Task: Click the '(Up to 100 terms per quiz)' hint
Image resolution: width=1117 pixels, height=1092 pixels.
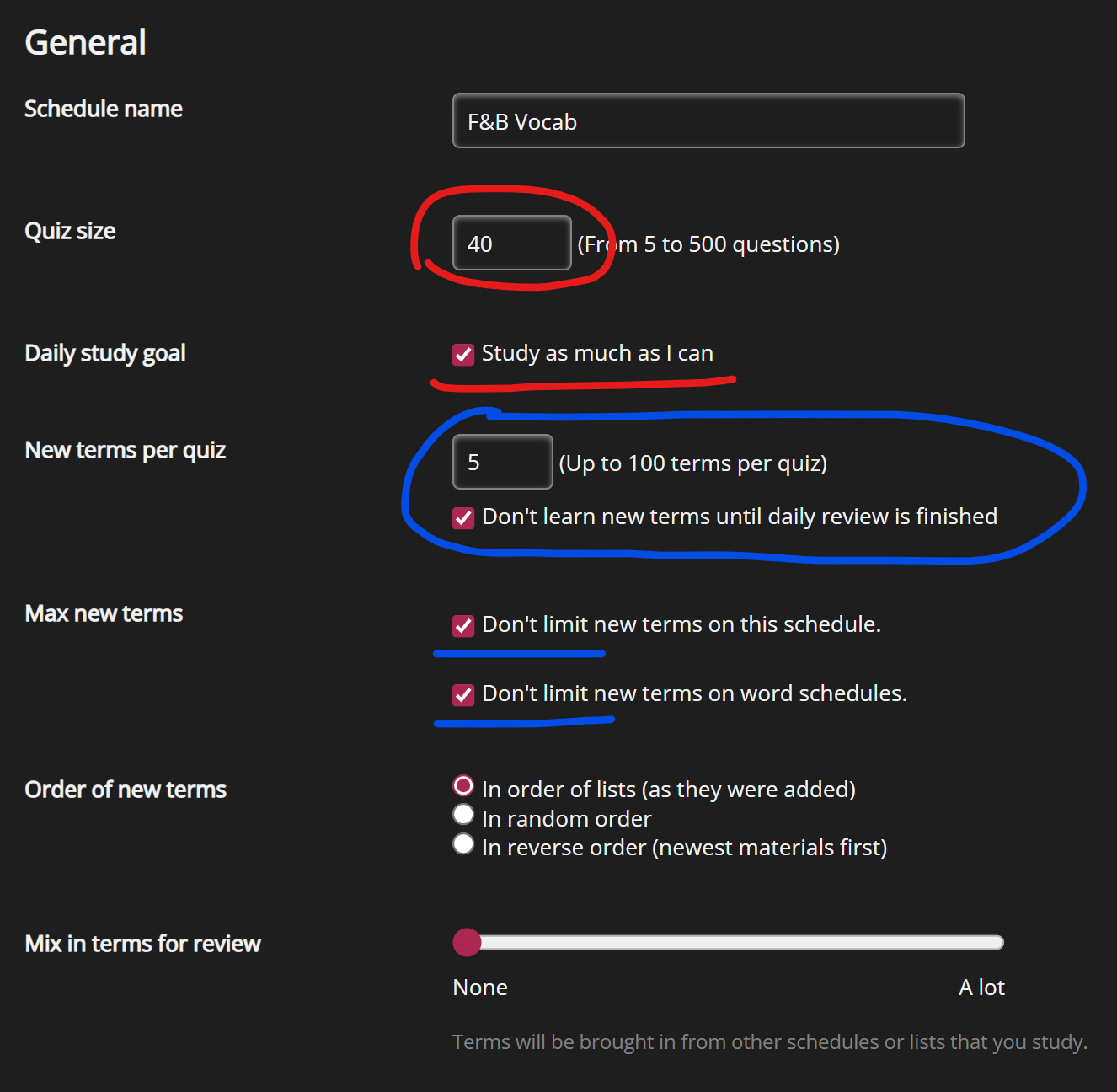Action: tap(692, 463)
